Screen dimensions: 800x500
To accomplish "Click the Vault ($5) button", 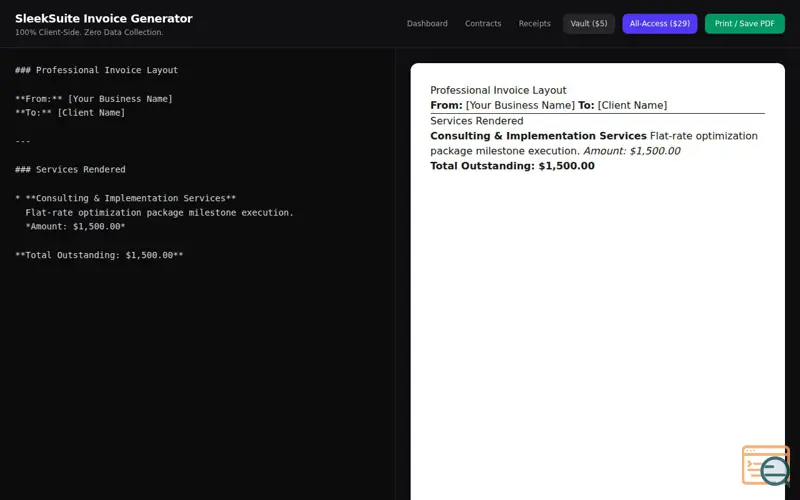I will coord(589,23).
